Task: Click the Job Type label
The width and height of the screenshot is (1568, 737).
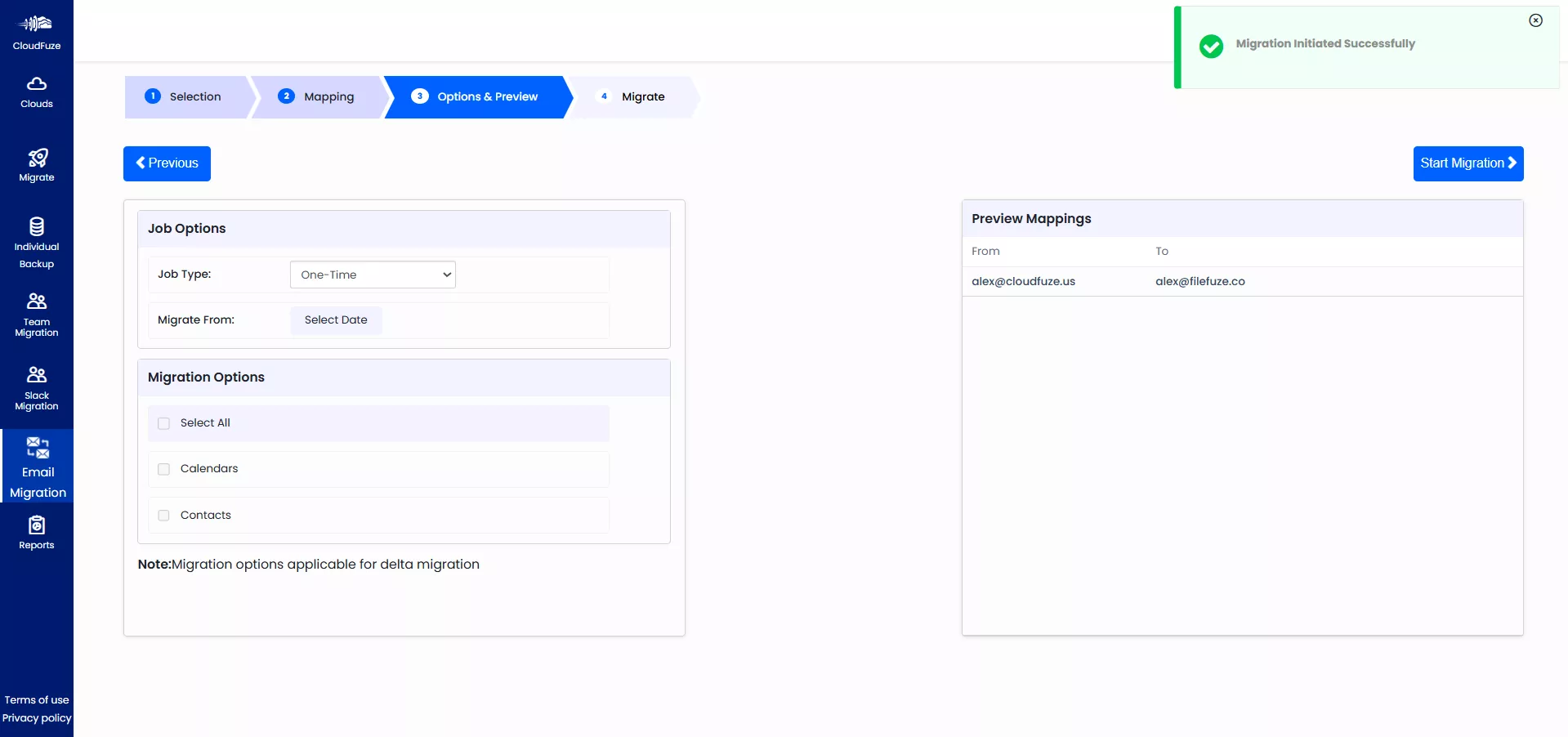Action: (184, 275)
